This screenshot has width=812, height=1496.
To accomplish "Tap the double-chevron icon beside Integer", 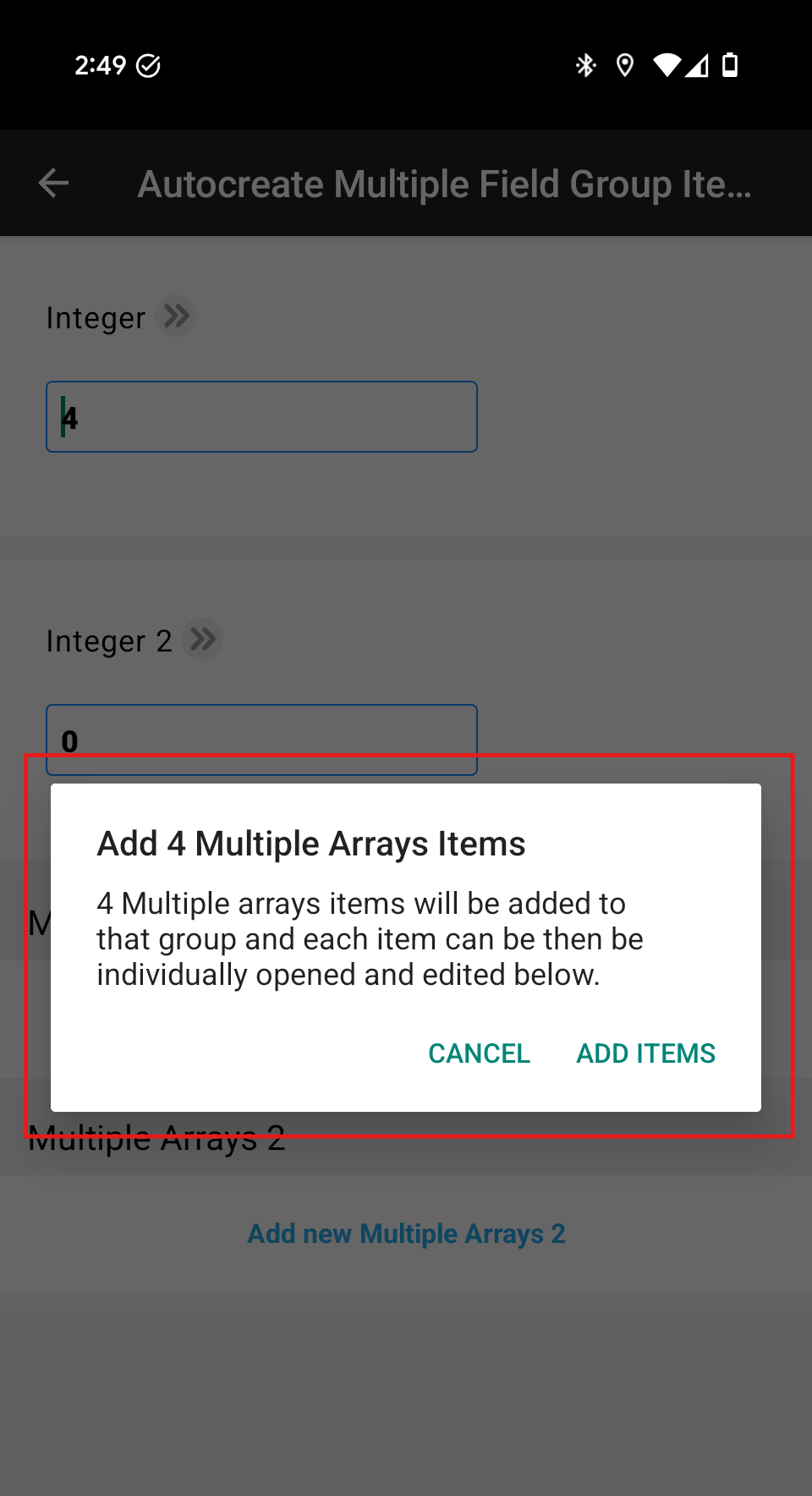I will [x=176, y=316].
